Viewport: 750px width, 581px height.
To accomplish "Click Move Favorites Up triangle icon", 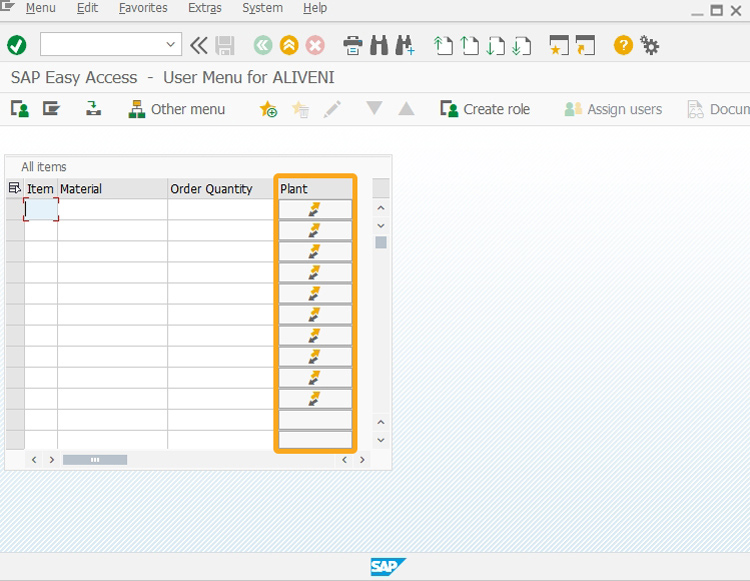I will coord(406,109).
